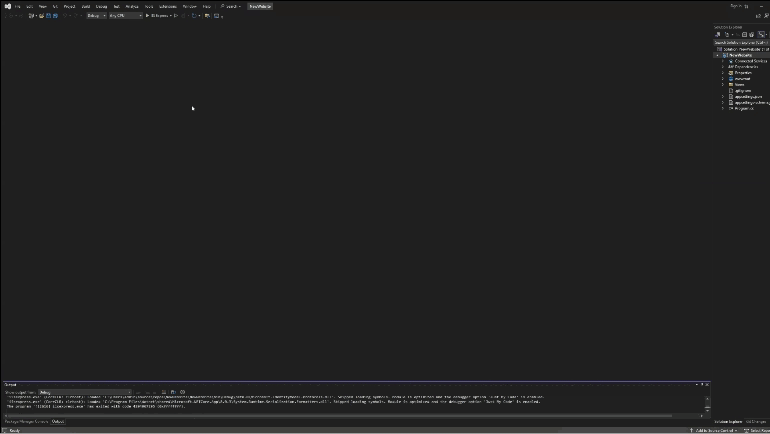Click the Connected Services node icon
Viewport: 770px width, 434px height.
pyautogui.click(x=731, y=61)
